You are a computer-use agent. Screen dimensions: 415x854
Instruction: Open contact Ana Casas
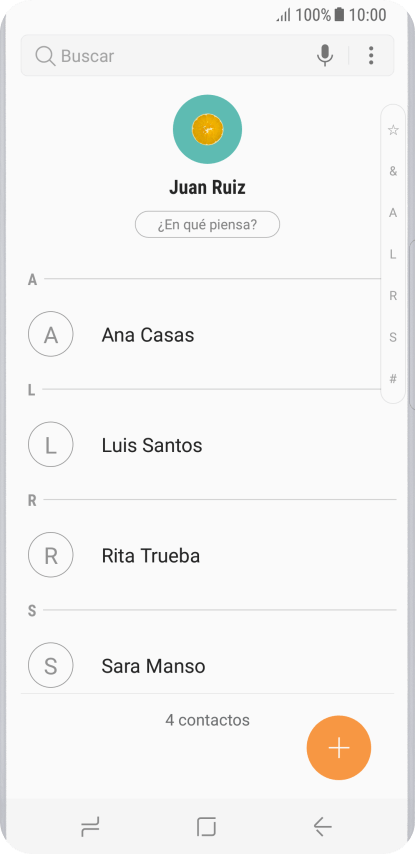(x=208, y=335)
